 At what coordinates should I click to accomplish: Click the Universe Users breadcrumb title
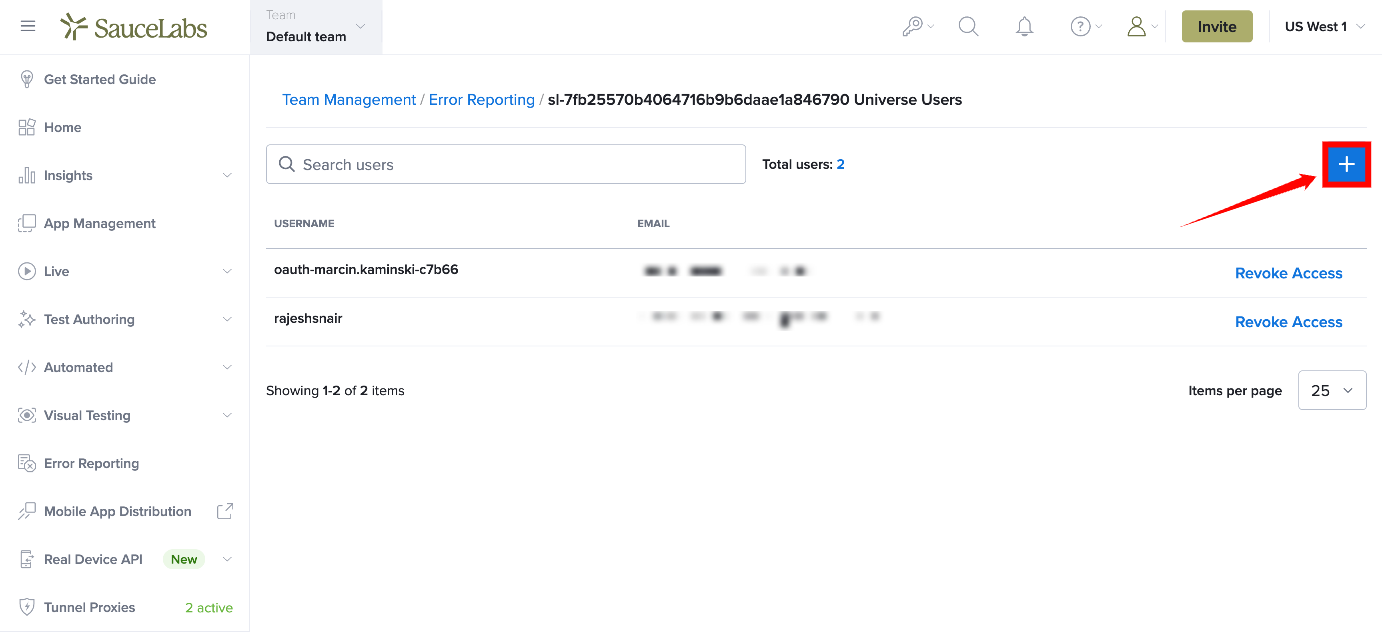755,100
